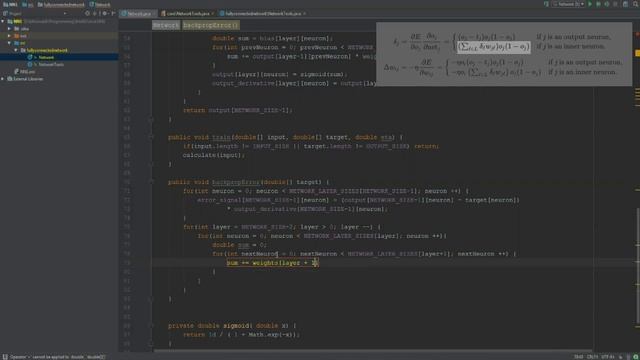Toggle fold marker at backpropError method

(150, 182)
